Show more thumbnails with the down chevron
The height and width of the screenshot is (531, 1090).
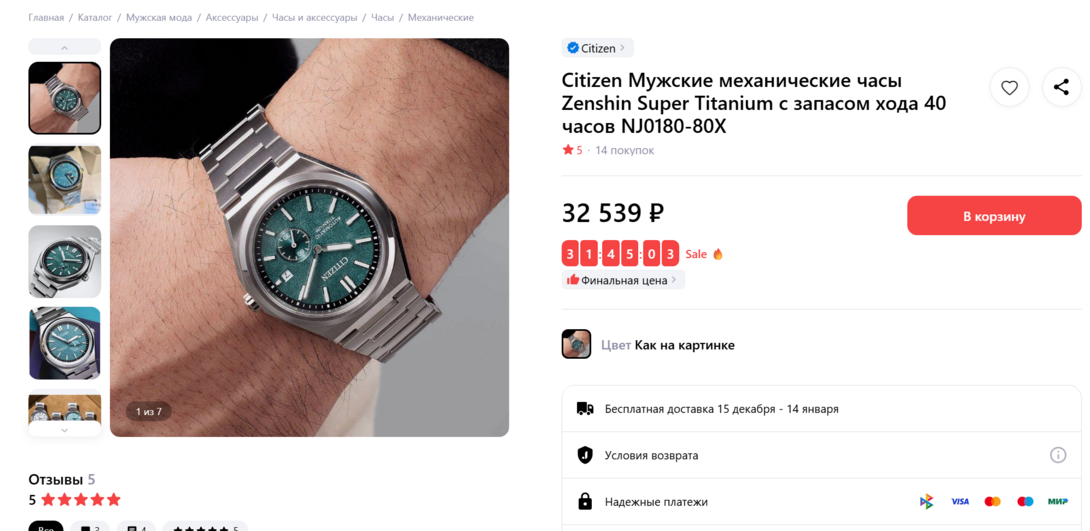(x=65, y=430)
